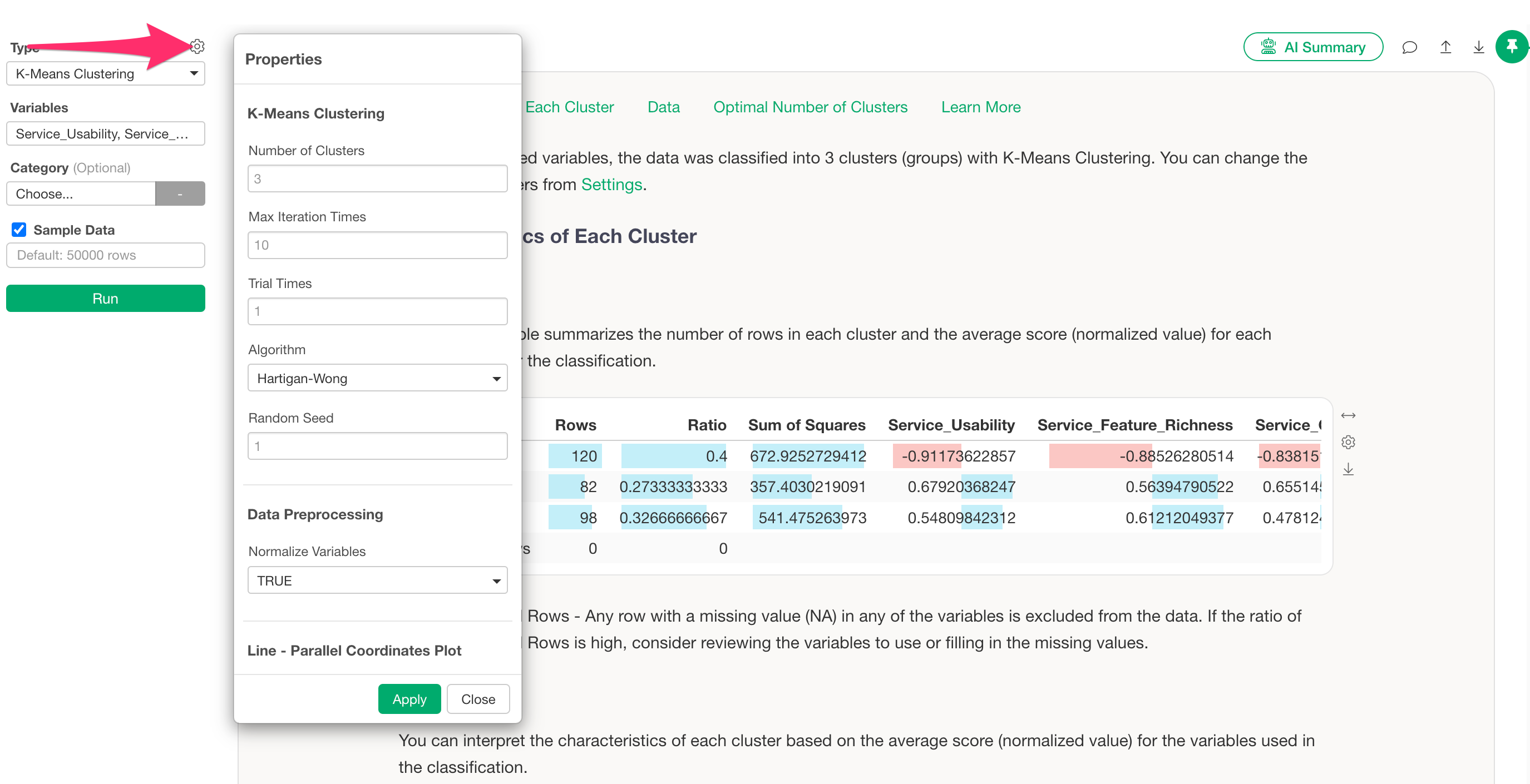The height and width of the screenshot is (784, 1530).
Task: Click the Apply button
Action: pos(408,699)
